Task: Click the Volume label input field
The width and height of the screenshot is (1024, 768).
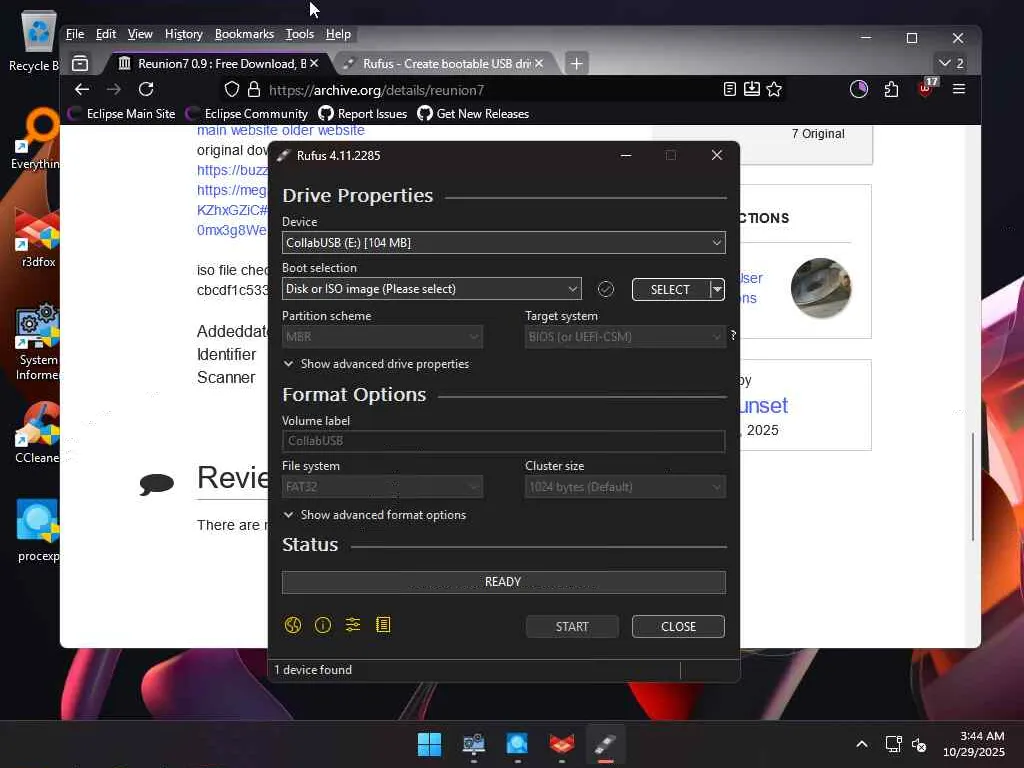Action: 504,441
